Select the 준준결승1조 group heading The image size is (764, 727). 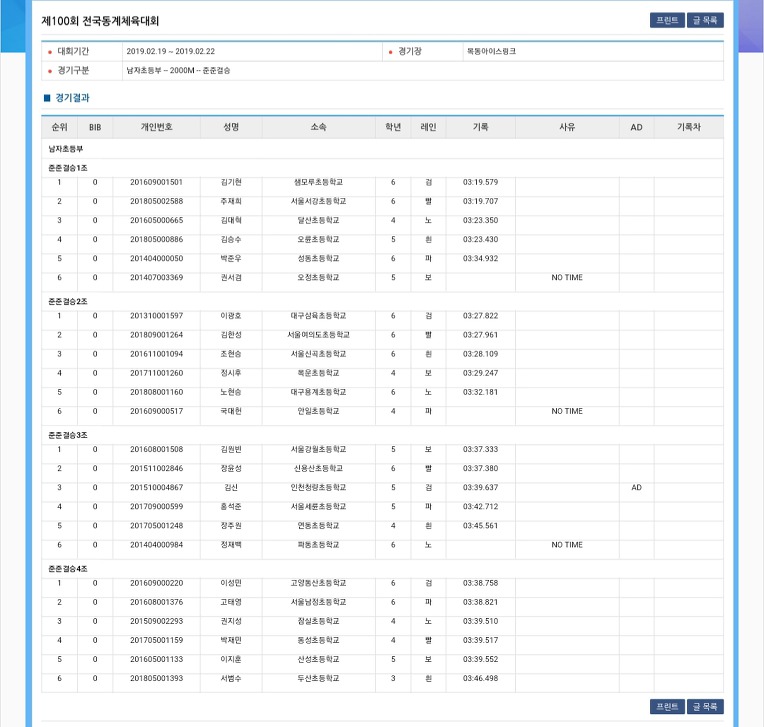point(68,167)
